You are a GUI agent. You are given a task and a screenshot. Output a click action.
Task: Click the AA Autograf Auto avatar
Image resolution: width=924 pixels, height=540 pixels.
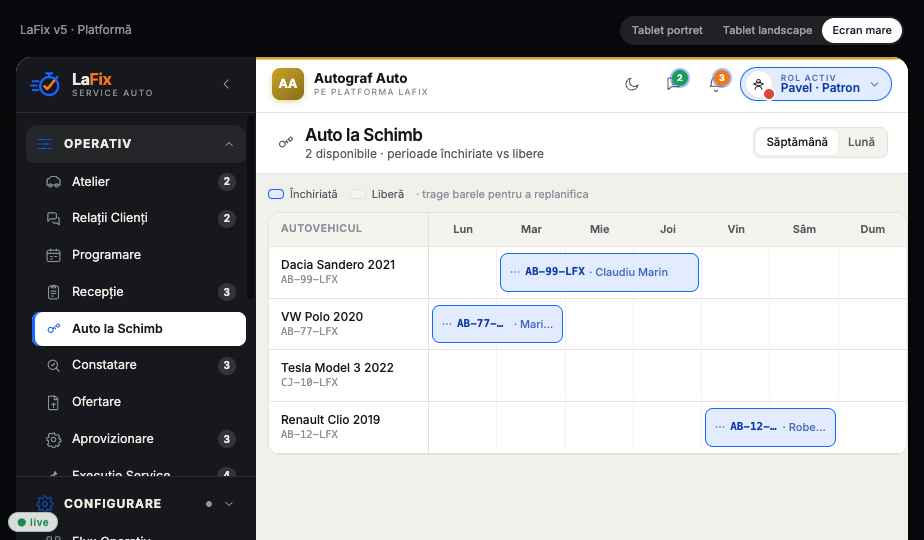point(288,84)
